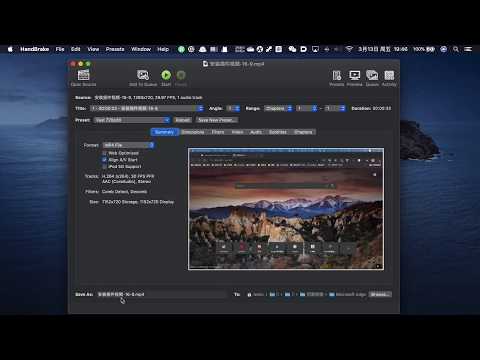
Task: Open the range start chapter dropdown
Action: (307, 108)
